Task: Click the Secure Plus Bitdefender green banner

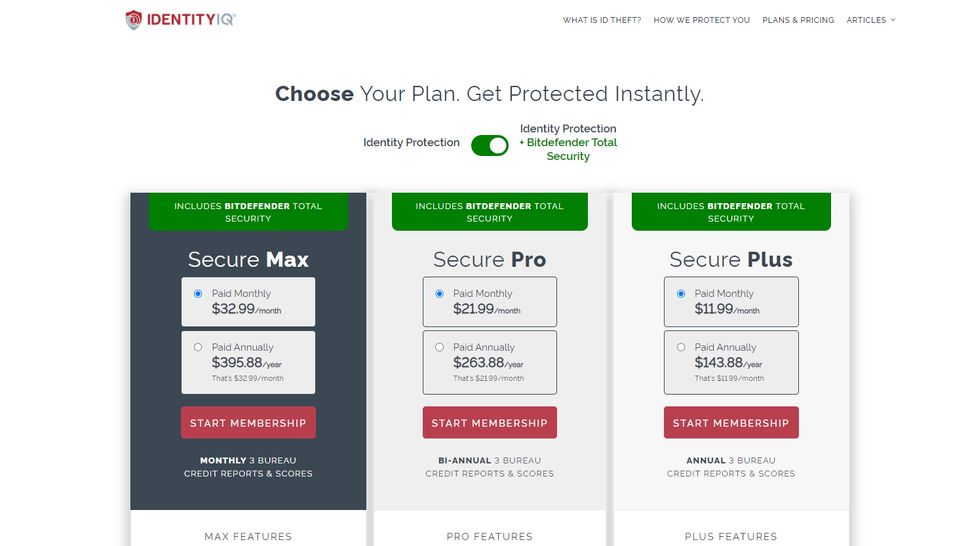Action: click(731, 212)
